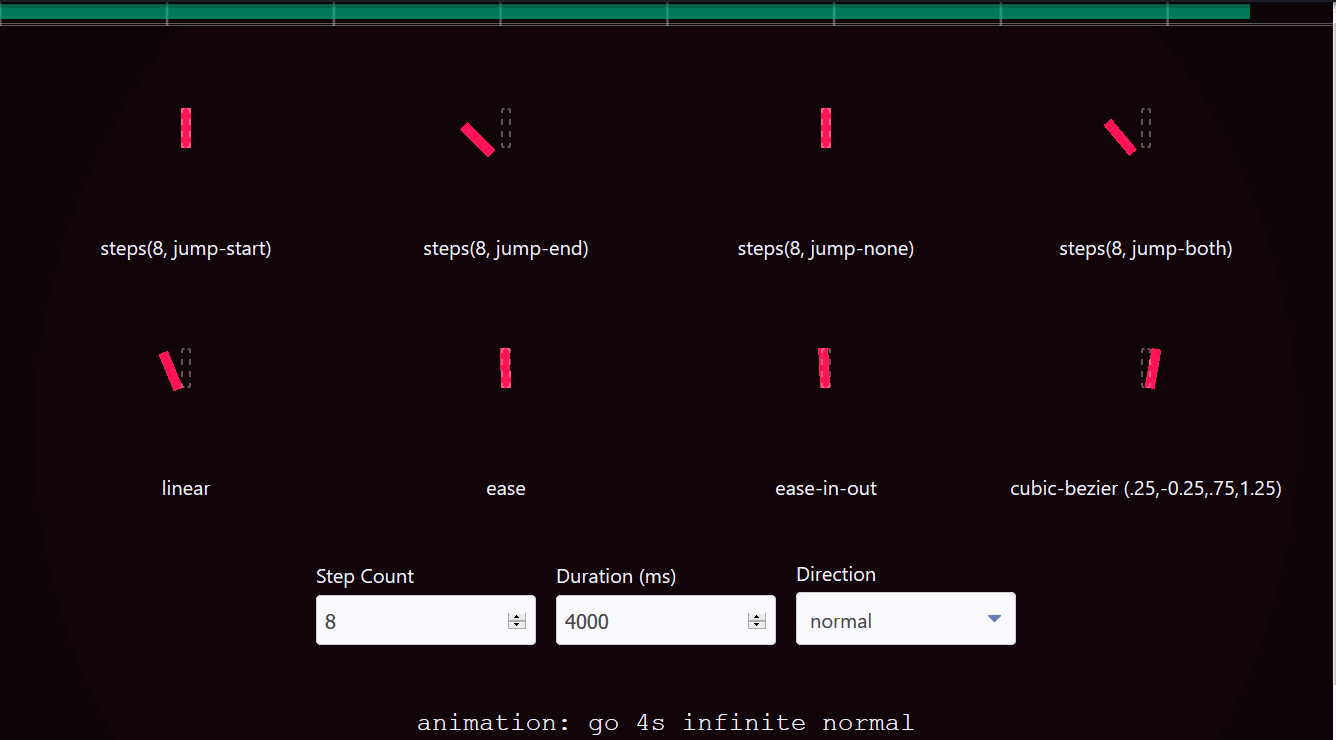Click the ease label
The image size is (1336, 740).
pyautogui.click(x=506, y=489)
